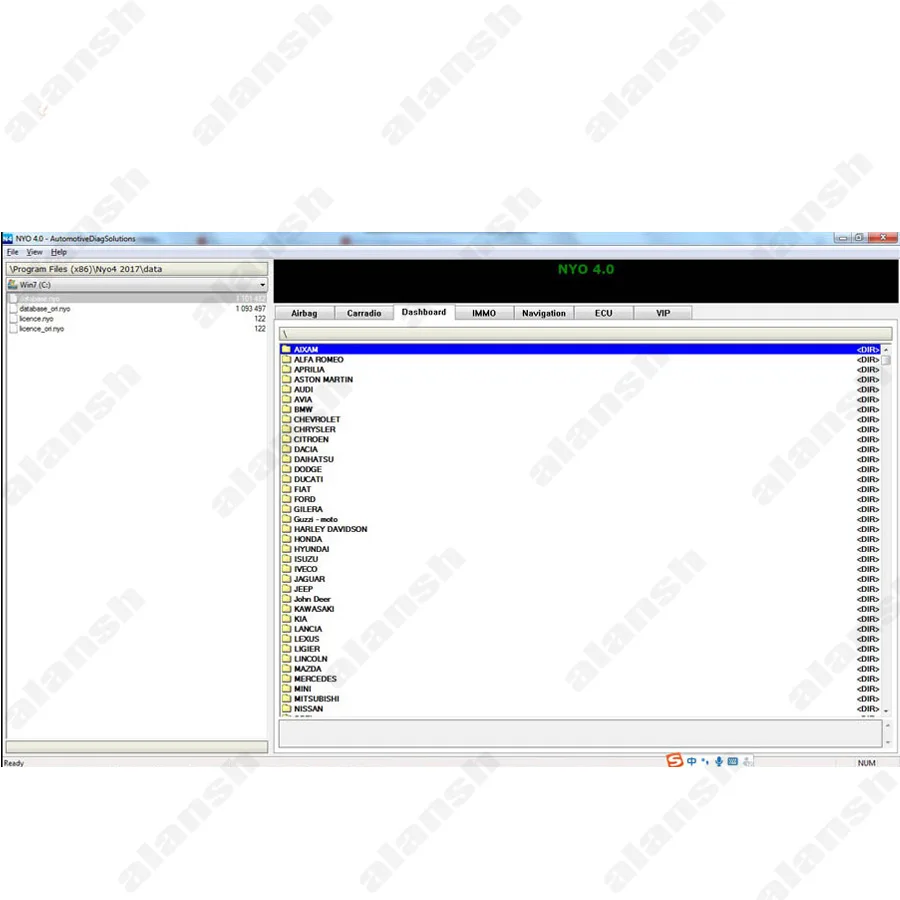This screenshot has width=900, height=900.
Task: Click the Program Files Nyo4 2017 data path field
Action: (x=137, y=269)
